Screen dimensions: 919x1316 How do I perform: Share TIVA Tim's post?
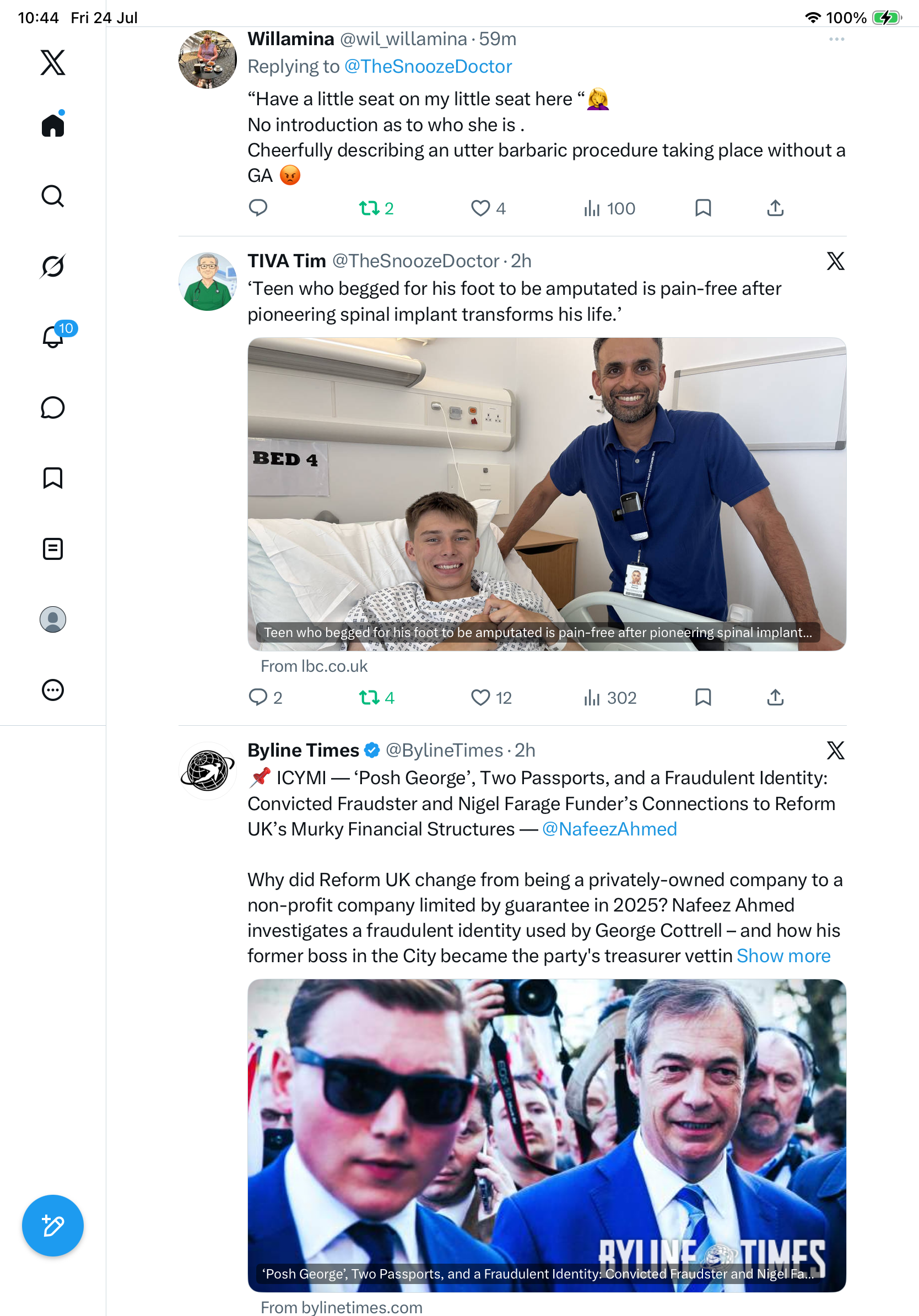pyautogui.click(x=775, y=697)
